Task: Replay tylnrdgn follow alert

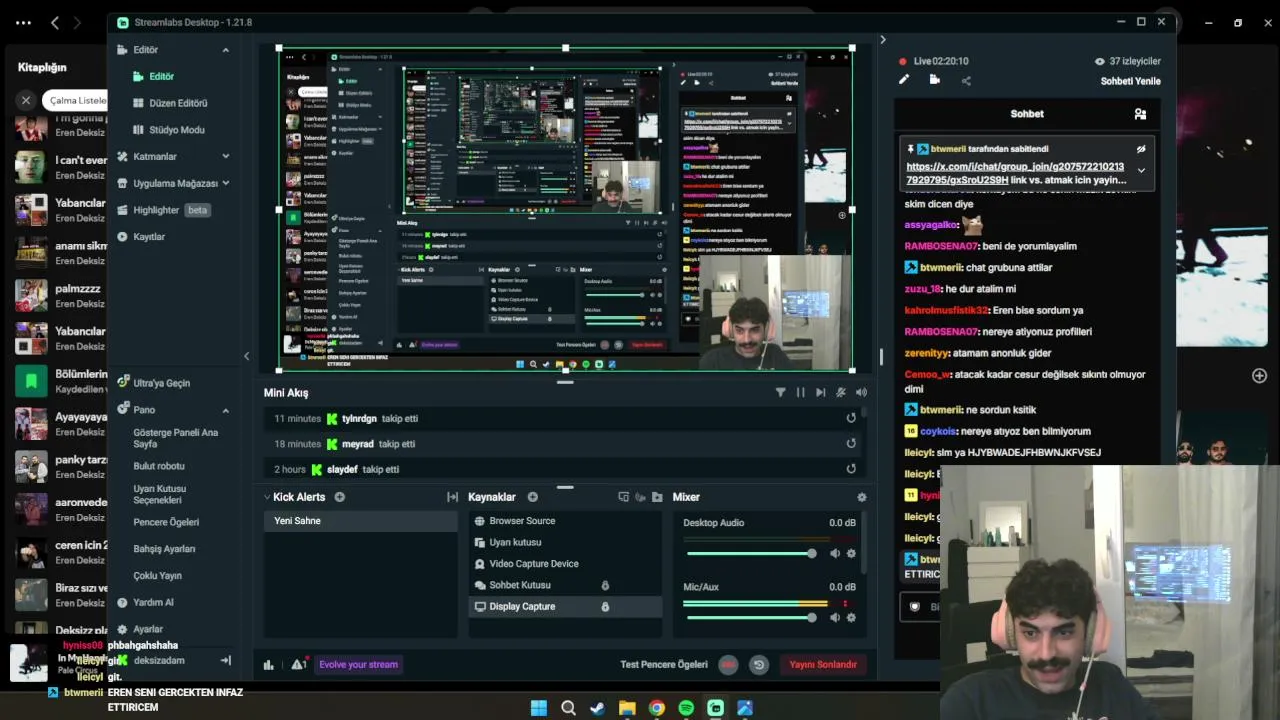Action: pyautogui.click(x=851, y=418)
